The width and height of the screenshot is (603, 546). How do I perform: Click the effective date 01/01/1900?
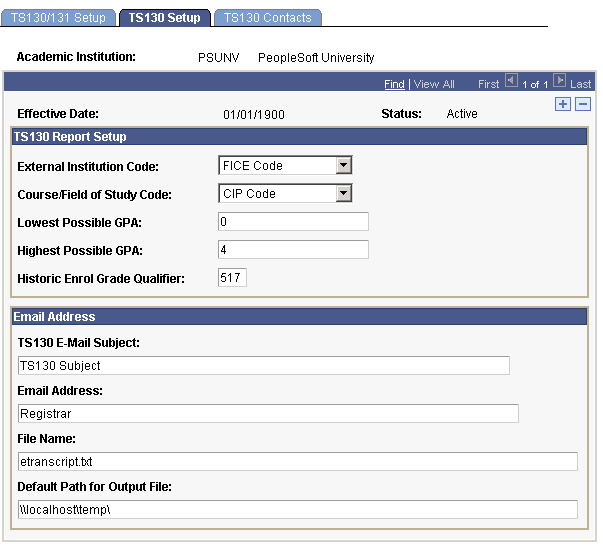click(254, 115)
